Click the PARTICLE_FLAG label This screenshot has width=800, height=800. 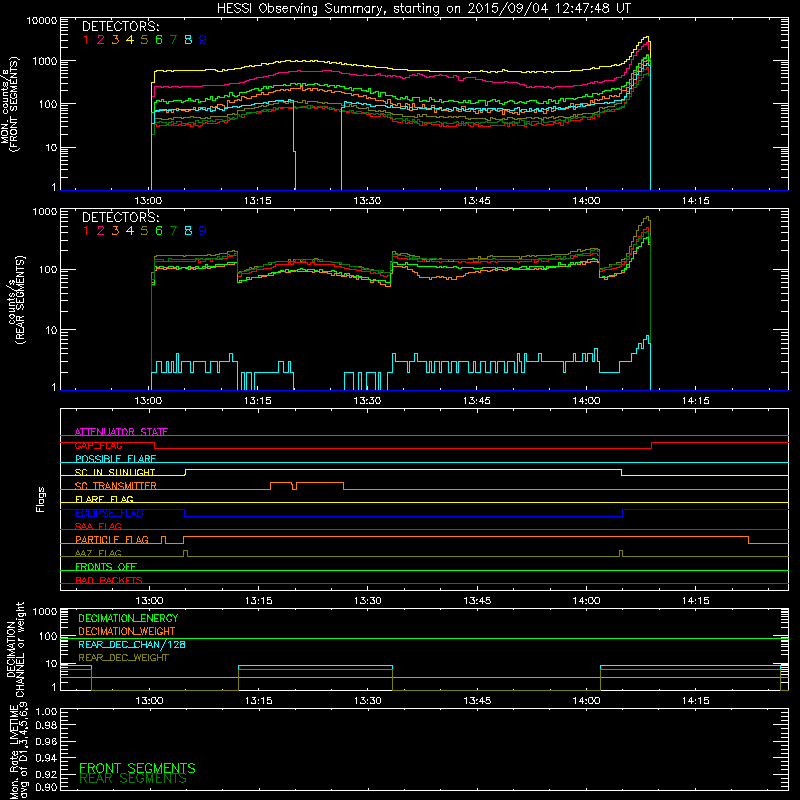click(x=112, y=540)
